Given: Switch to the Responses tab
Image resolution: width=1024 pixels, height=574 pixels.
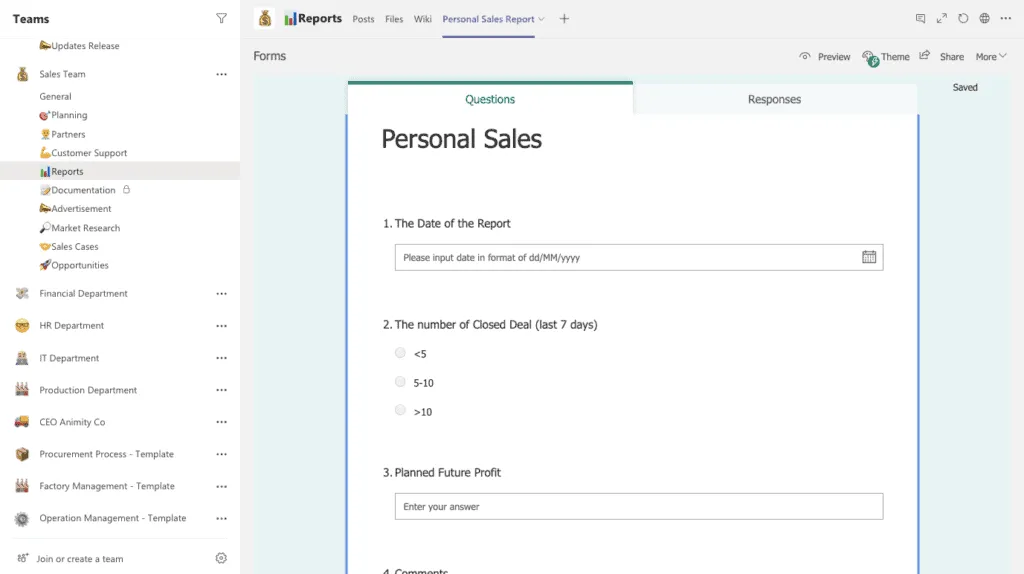Looking at the screenshot, I should 775,99.
